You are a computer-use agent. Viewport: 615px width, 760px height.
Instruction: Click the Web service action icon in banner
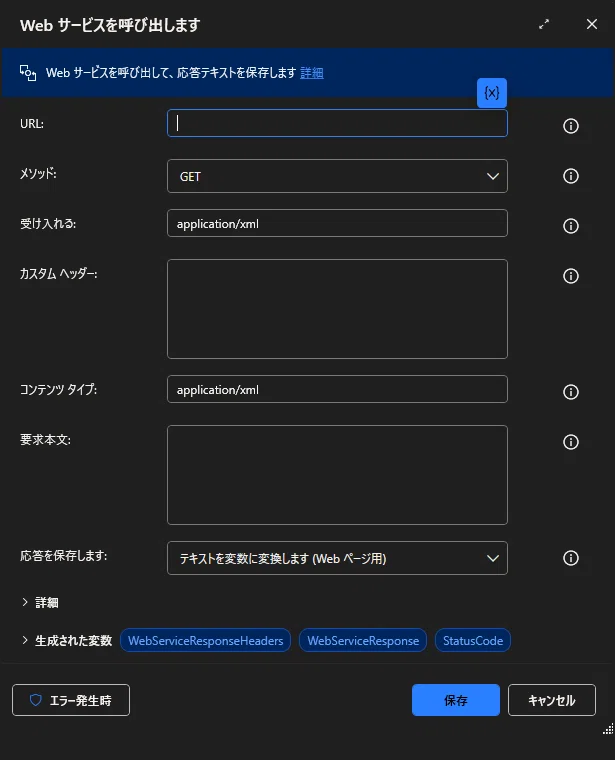click(28, 73)
